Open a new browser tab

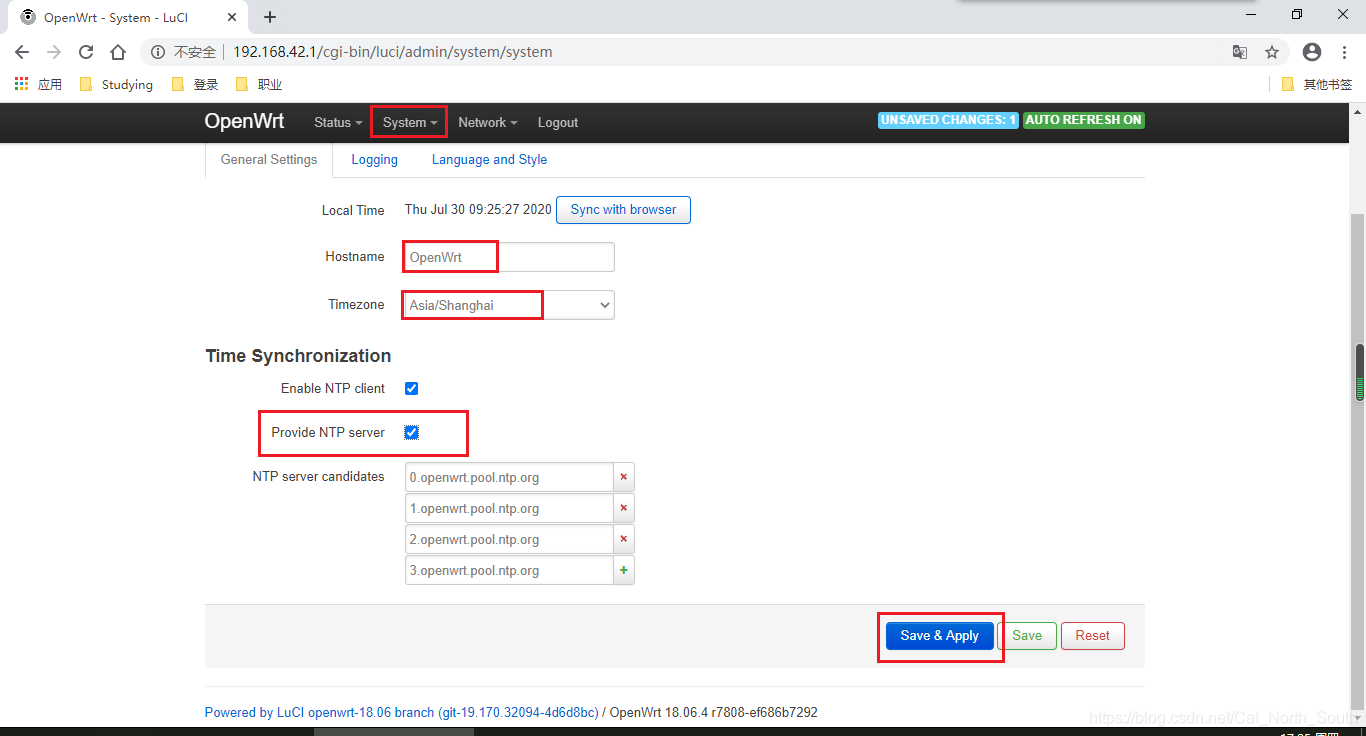pyautogui.click(x=270, y=17)
